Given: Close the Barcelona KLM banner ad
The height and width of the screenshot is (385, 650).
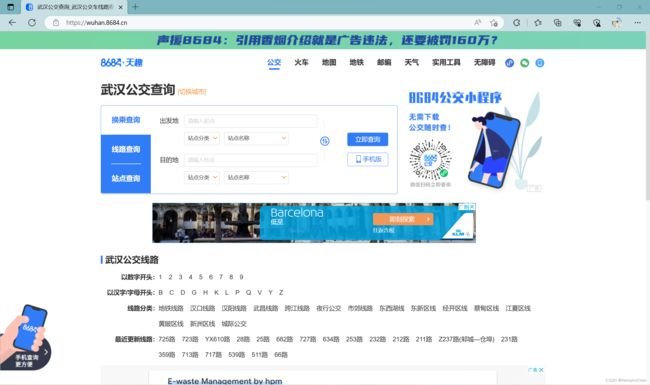Looking at the screenshot, I should [x=472, y=206].
